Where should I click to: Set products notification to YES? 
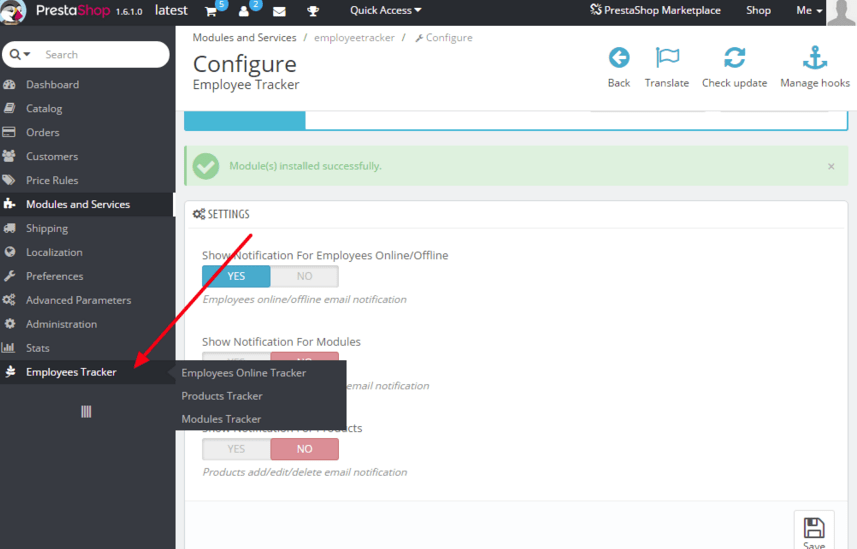[x=236, y=449]
